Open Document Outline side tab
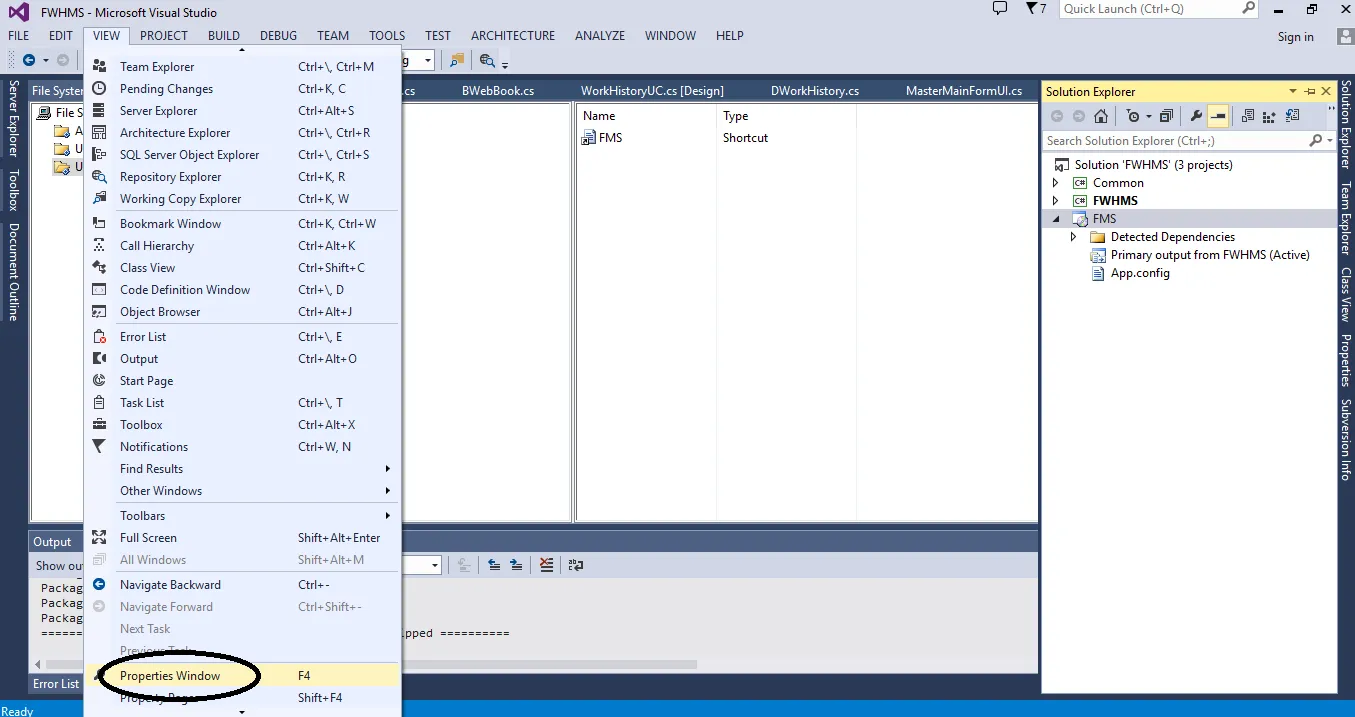1355x717 pixels. [14, 271]
